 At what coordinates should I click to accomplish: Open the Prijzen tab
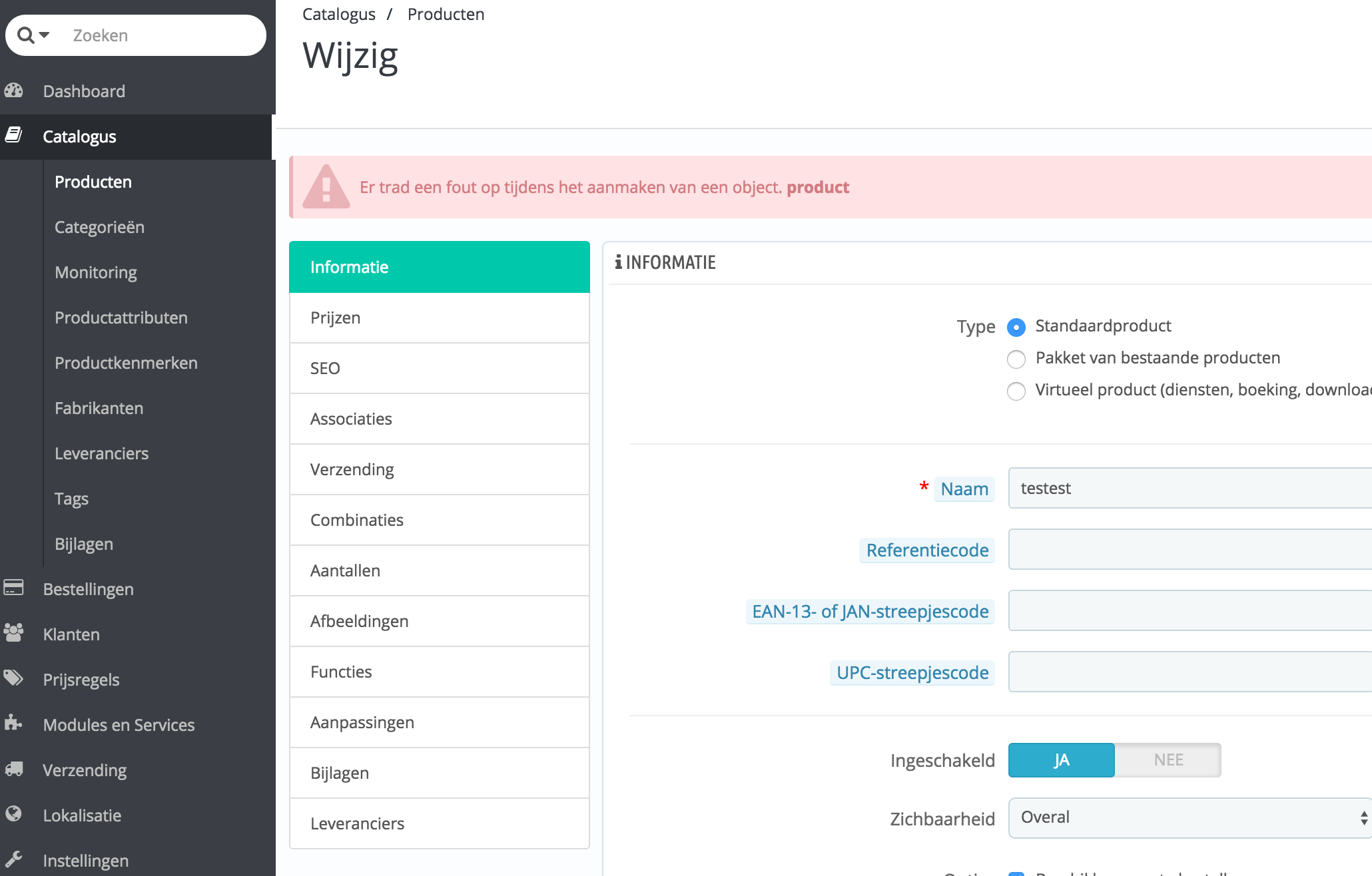pos(440,318)
